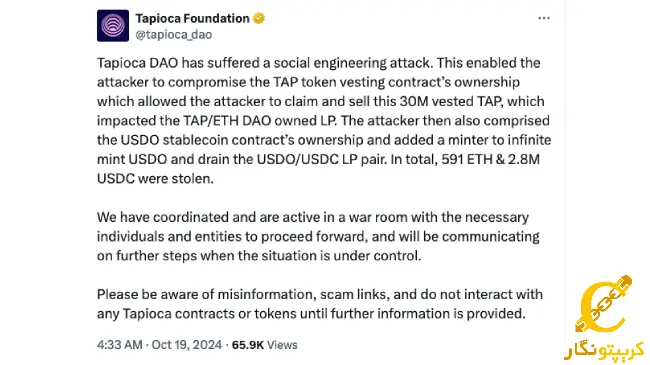
Task: Click the gold verified badge icon
Action: [x=259, y=18]
